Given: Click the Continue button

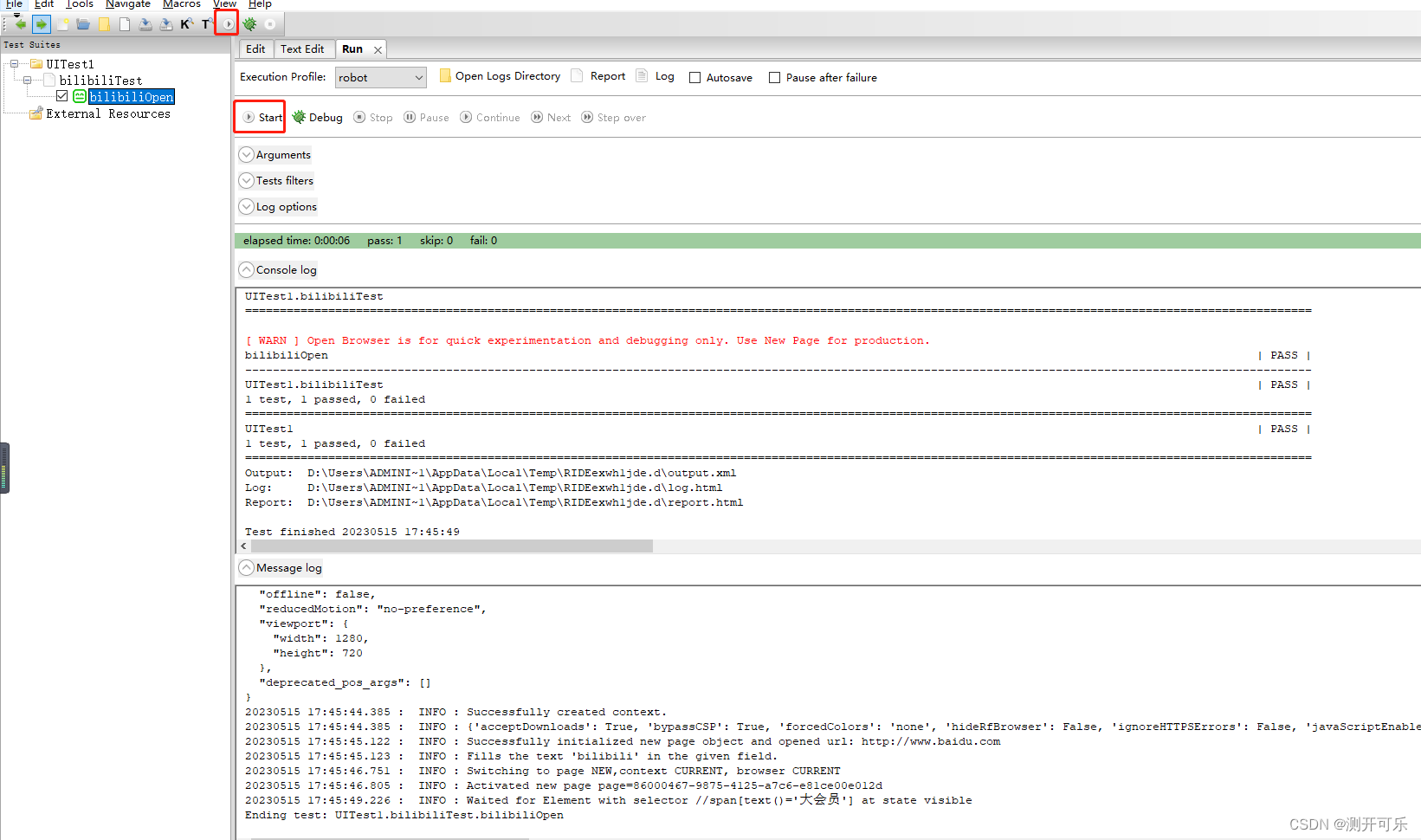Looking at the screenshot, I should pos(490,118).
